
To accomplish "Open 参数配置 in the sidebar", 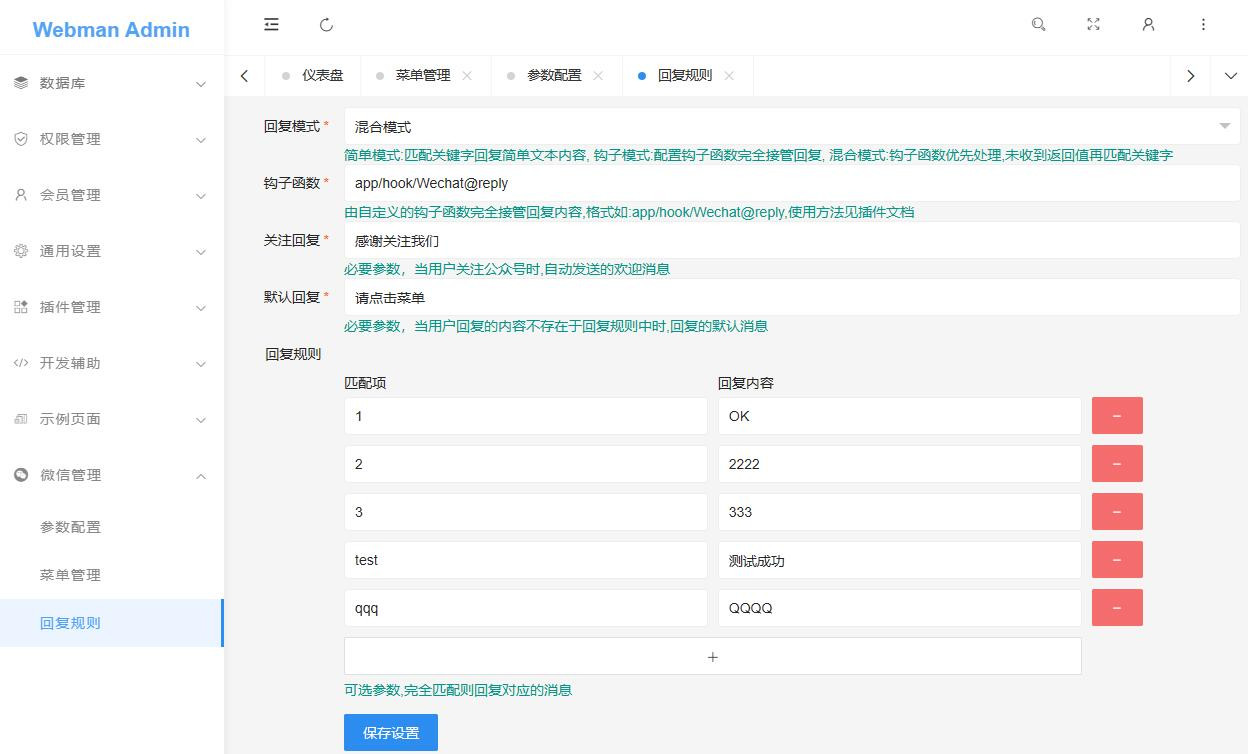I will coord(112,527).
